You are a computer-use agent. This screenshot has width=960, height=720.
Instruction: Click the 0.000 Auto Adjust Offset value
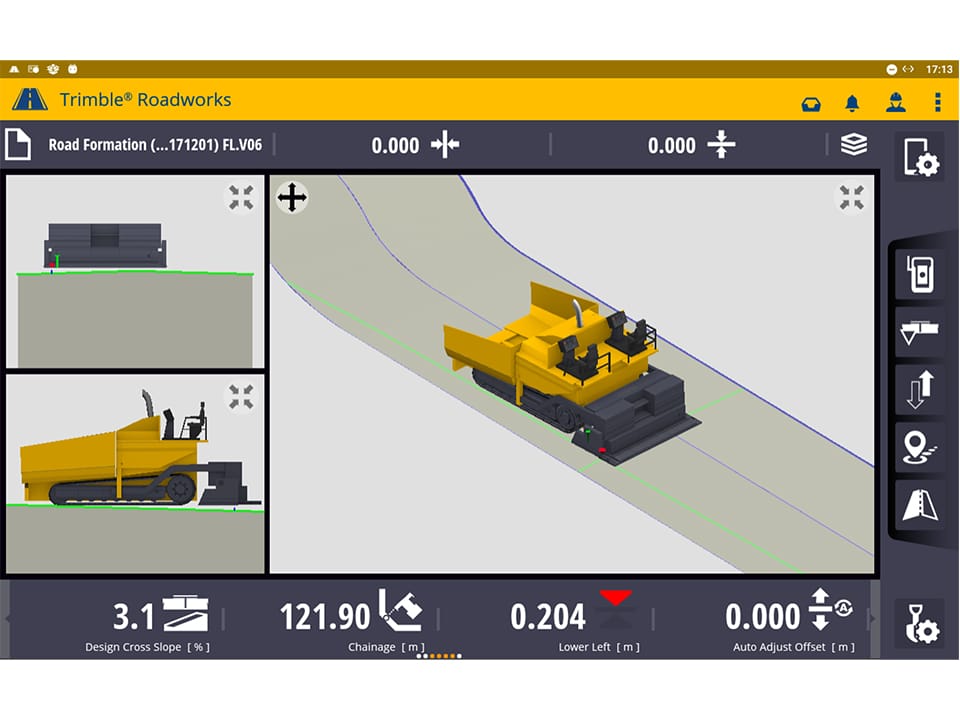763,617
